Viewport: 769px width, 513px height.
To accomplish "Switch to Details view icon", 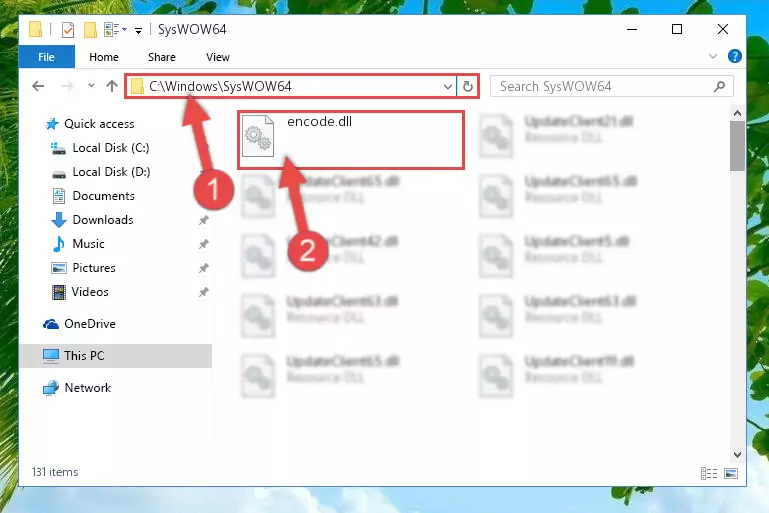I will click(709, 473).
